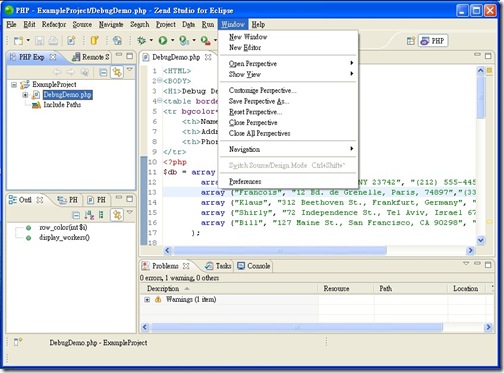Click the Save disk toolbar icon

[x=40, y=41]
